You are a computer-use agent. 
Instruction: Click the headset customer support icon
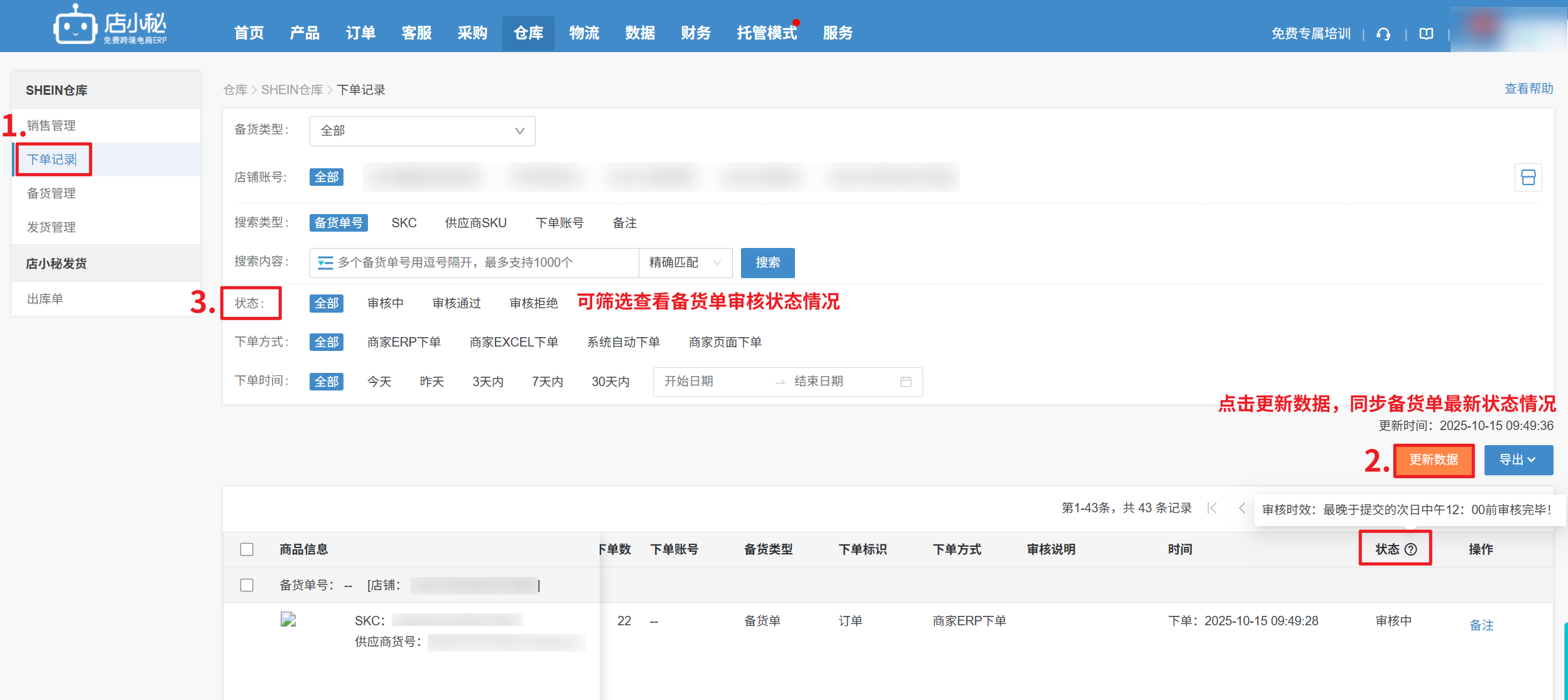tap(1383, 34)
